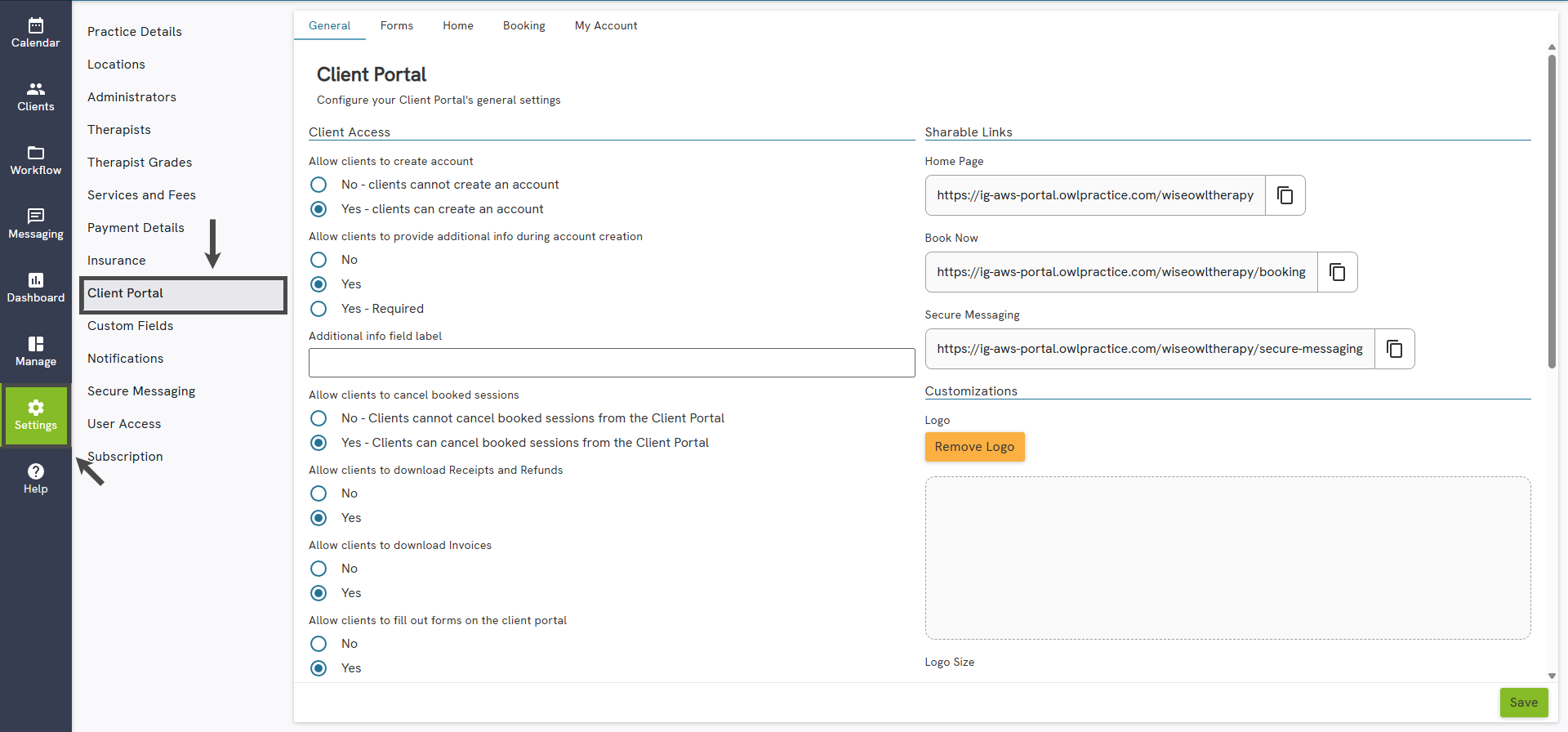
Task: Open the Messaging sidebar icon
Action: (x=35, y=224)
